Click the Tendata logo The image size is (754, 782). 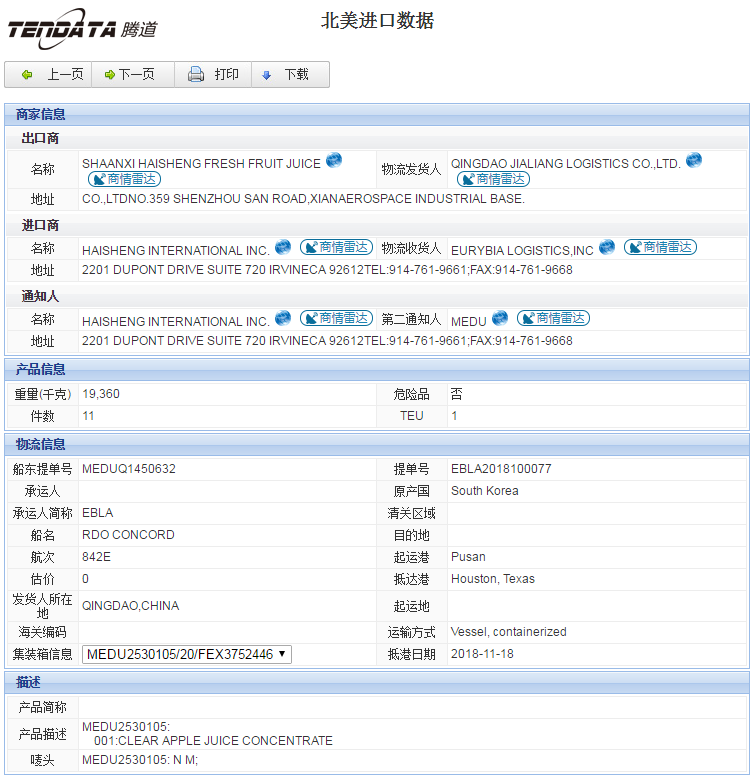click(x=82, y=28)
